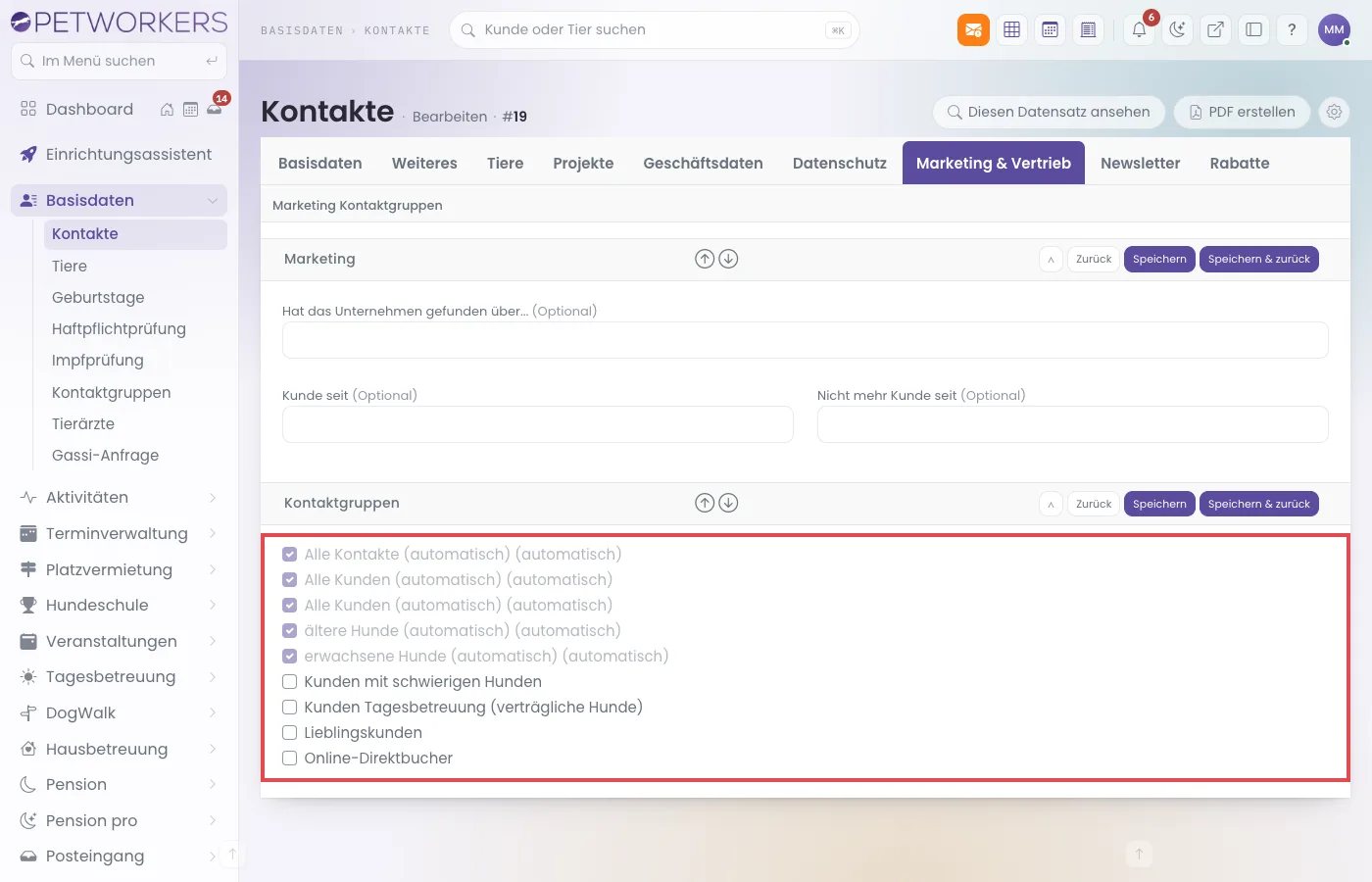The width and height of the screenshot is (1372, 882).
Task: Switch to the Basisdaten tab
Action: click(x=319, y=163)
